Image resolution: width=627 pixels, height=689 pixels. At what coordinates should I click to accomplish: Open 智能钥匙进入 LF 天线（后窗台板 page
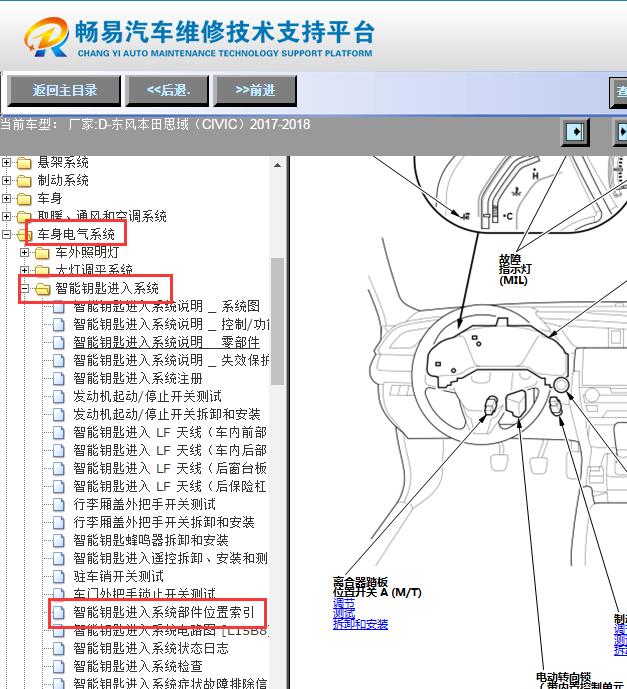point(170,468)
